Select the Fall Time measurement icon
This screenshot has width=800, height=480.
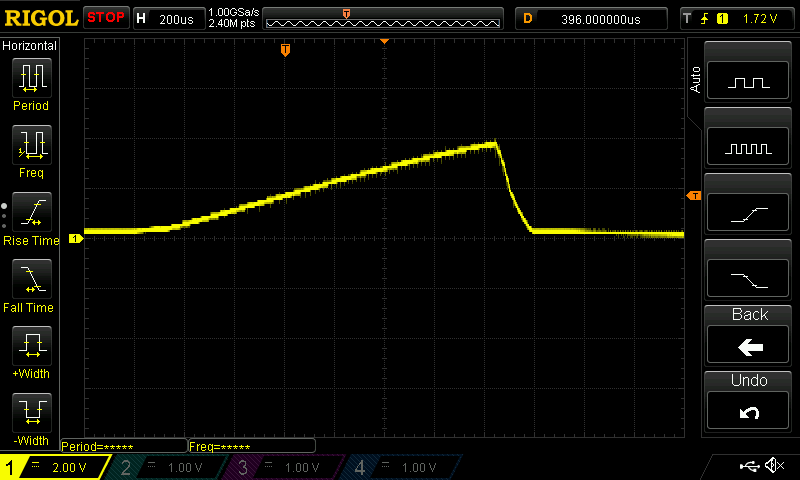(32, 279)
